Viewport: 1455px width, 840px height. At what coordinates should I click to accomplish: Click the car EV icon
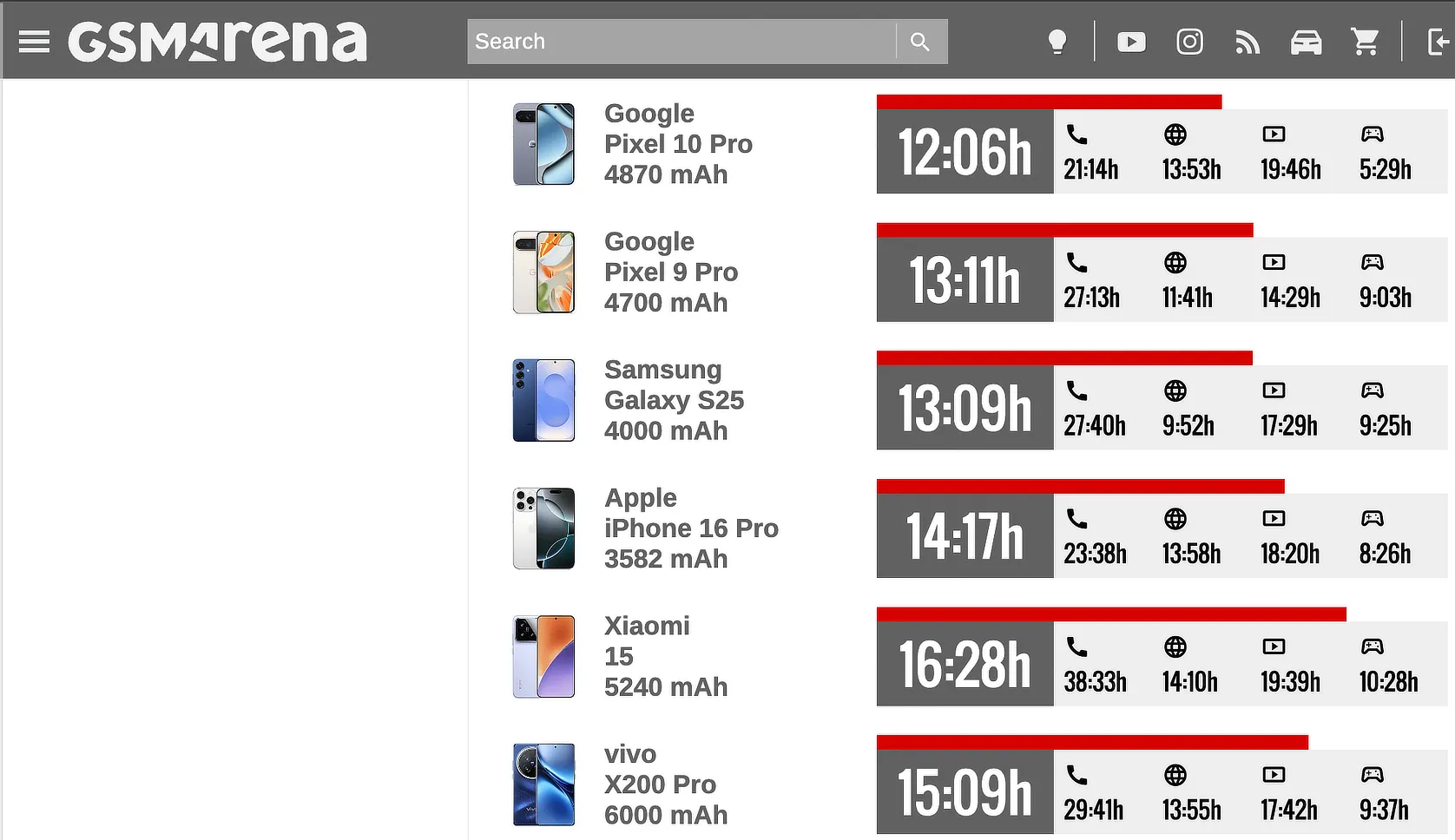pos(1306,42)
